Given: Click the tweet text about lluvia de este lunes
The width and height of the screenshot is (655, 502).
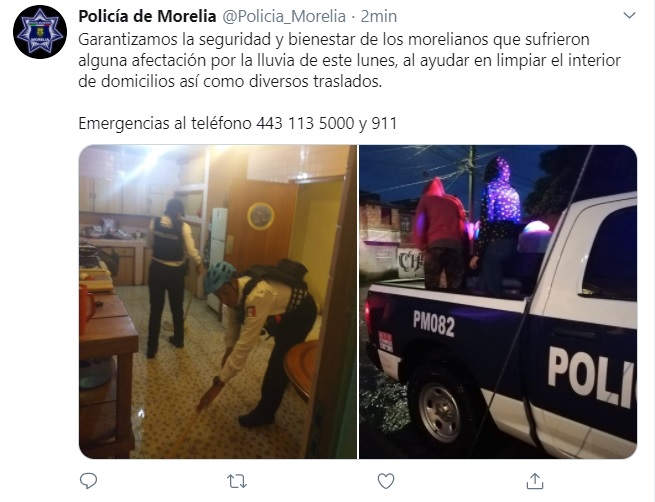Looking at the screenshot, I should (x=349, y=60).
